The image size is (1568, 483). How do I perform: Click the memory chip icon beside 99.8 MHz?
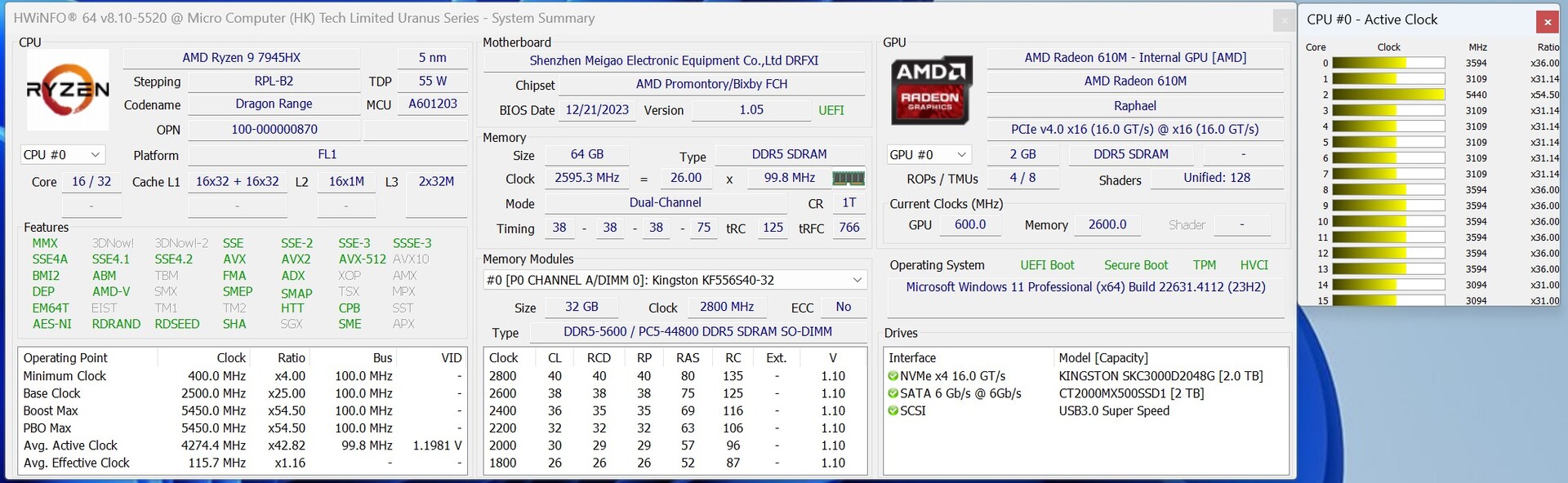[x=848, y=178]
